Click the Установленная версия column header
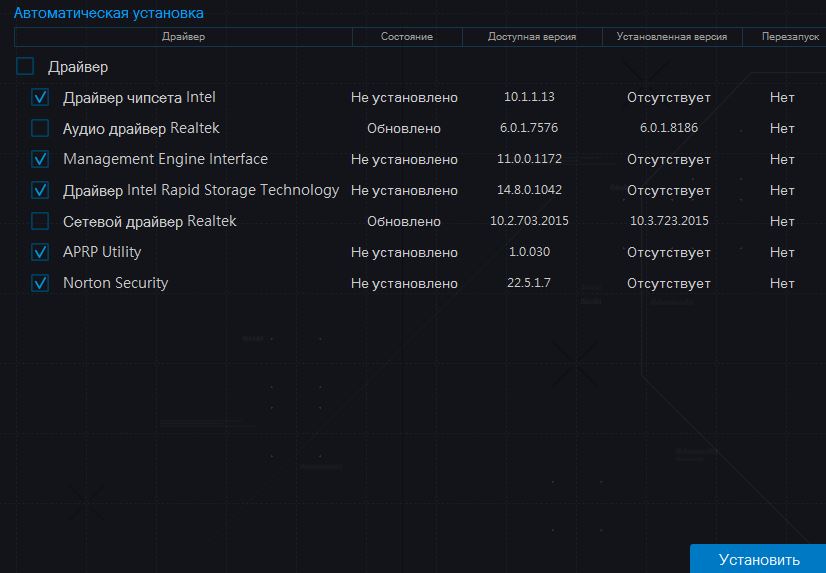 click(672, 37)
